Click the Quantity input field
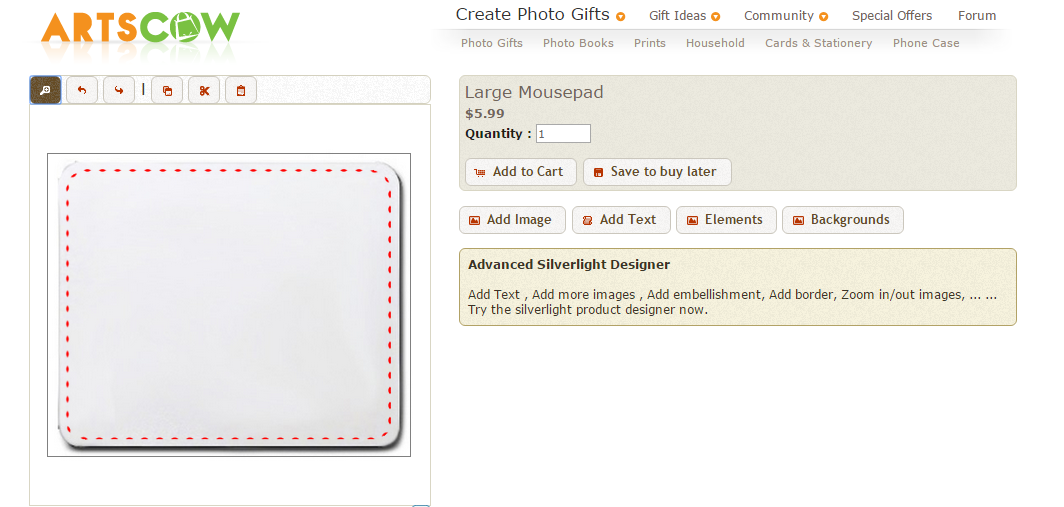Screen dimensions: 1064x507 click(x=563, y=134)
